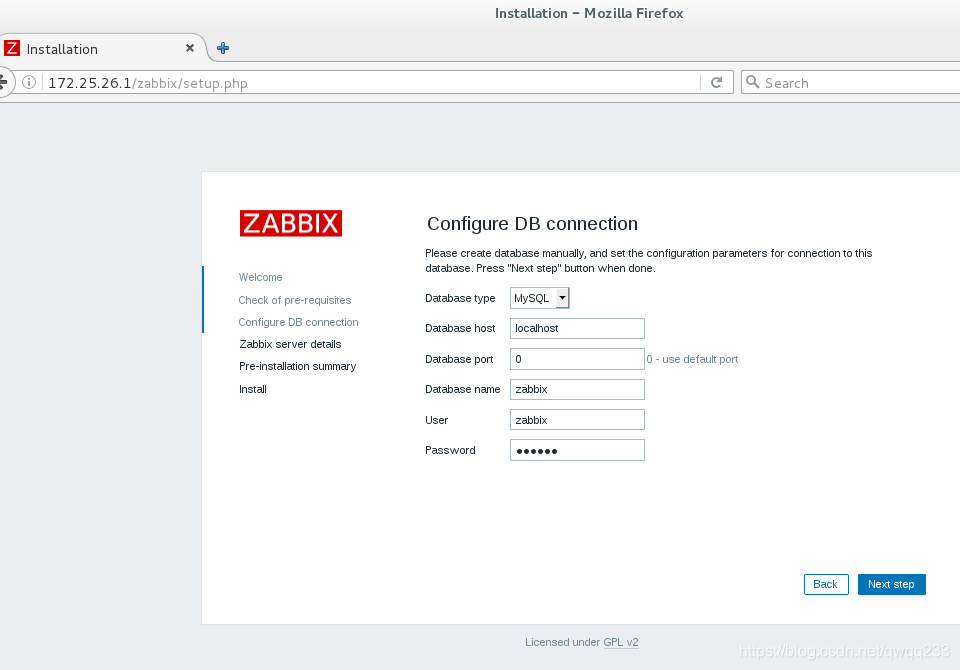Click the Password input field
Image resolution: width=960 pixels, height=670 pixels.
577,450
